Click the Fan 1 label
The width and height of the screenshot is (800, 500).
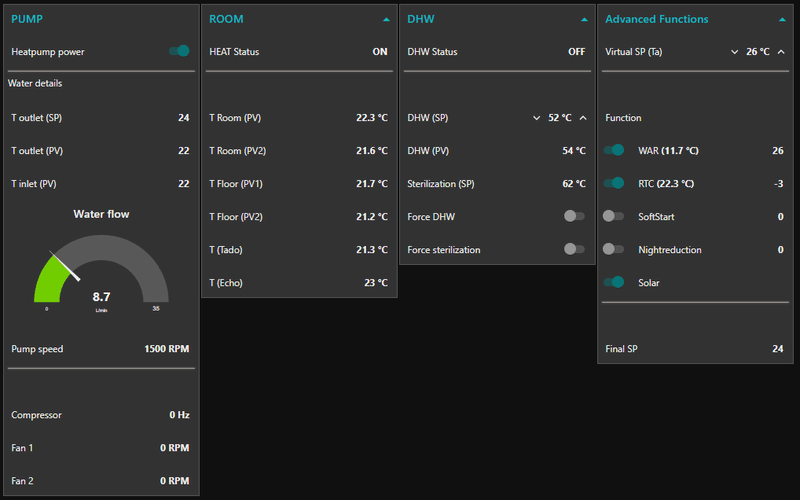coord(22,448)
